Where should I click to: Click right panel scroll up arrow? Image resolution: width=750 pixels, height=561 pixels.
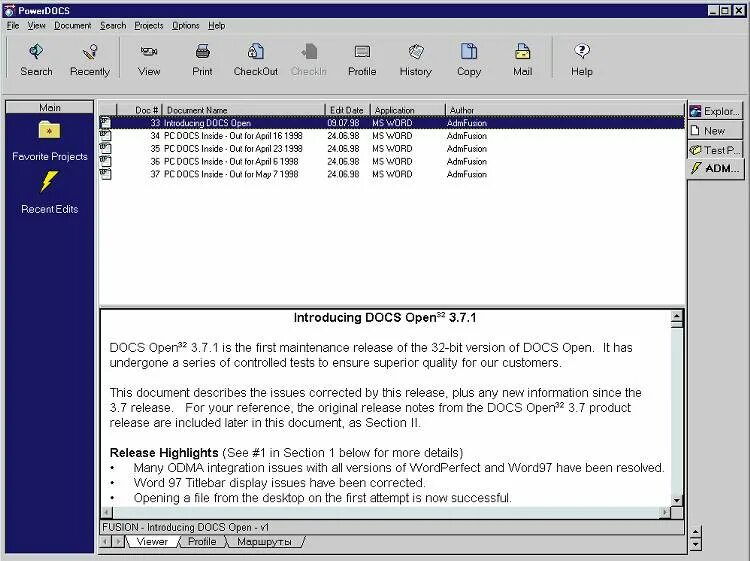pos(695,532)
